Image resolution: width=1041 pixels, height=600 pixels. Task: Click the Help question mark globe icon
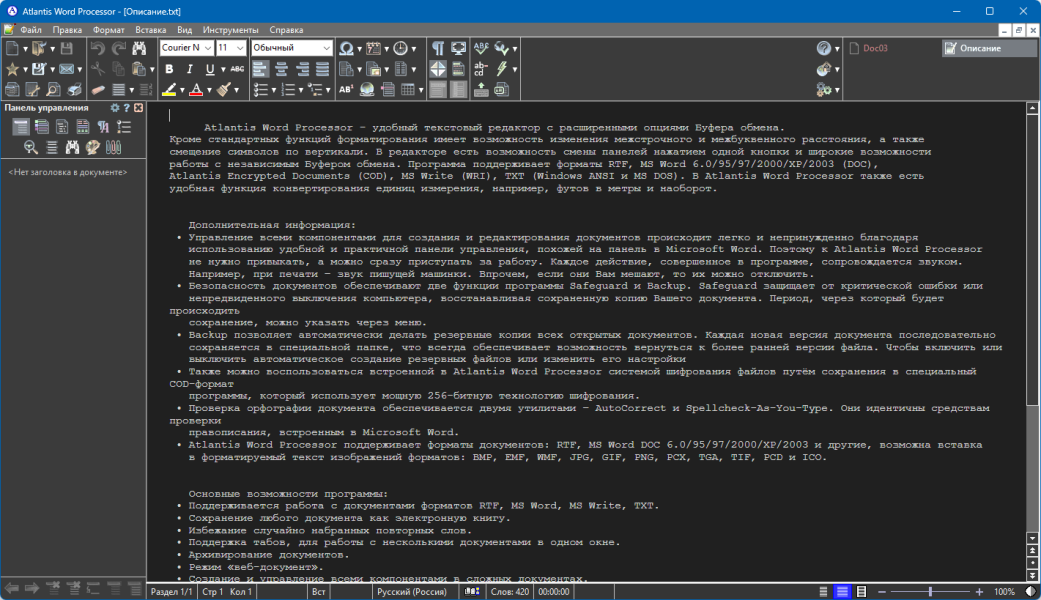tap(824, 48)
